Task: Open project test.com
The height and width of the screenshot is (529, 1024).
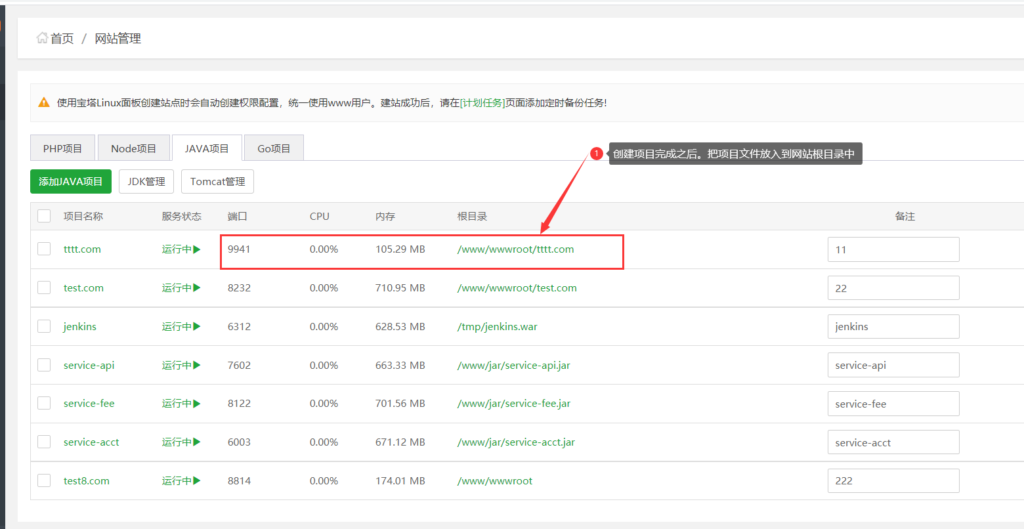Action: point(84,288)
